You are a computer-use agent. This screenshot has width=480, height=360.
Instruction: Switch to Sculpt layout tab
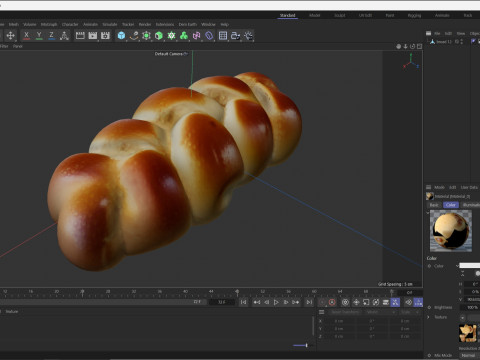pos(340,15)
